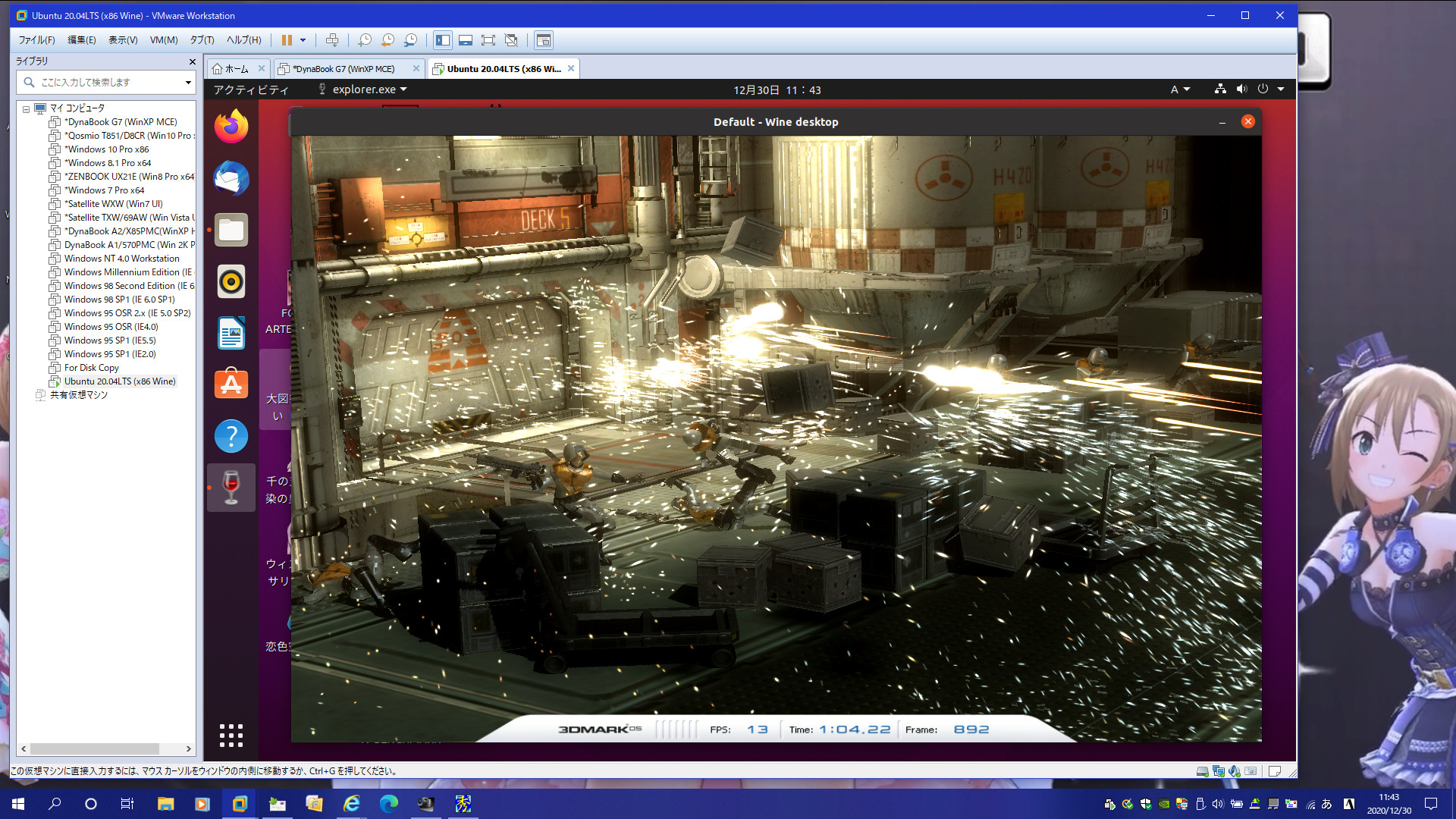Screen dimensions: 1456x819
Task: Open the explorer.exe app menu
Action: (362, 89)
